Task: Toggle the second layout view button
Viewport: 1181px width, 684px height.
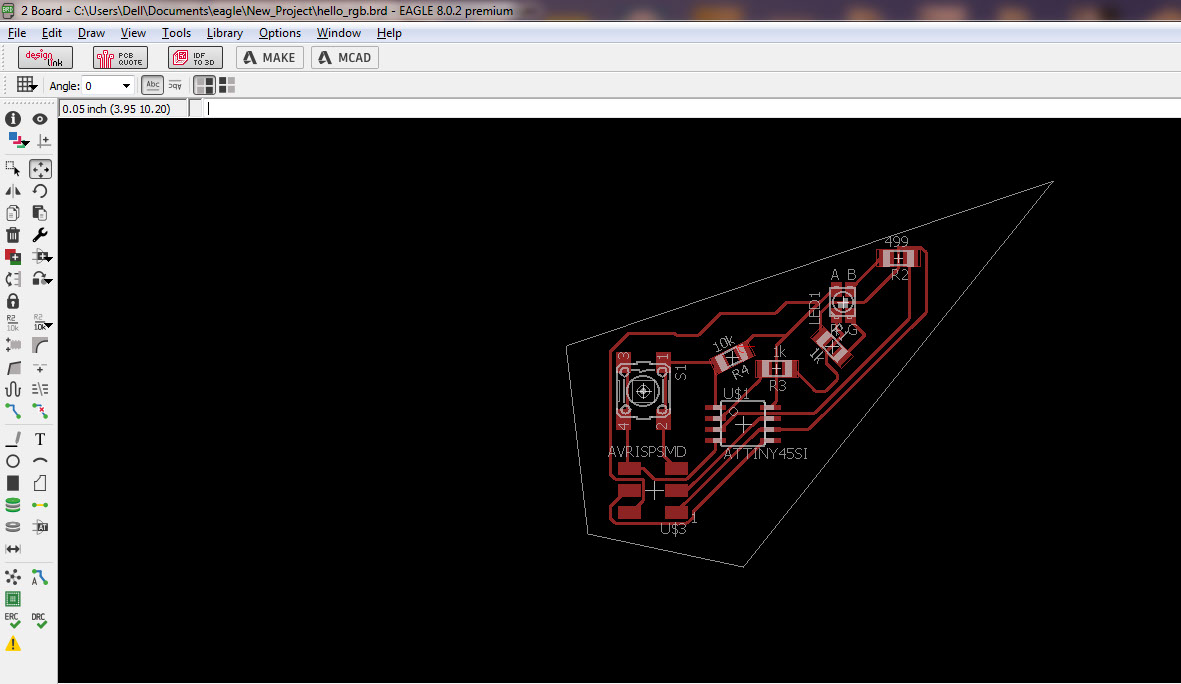Action: coord(227,85)
